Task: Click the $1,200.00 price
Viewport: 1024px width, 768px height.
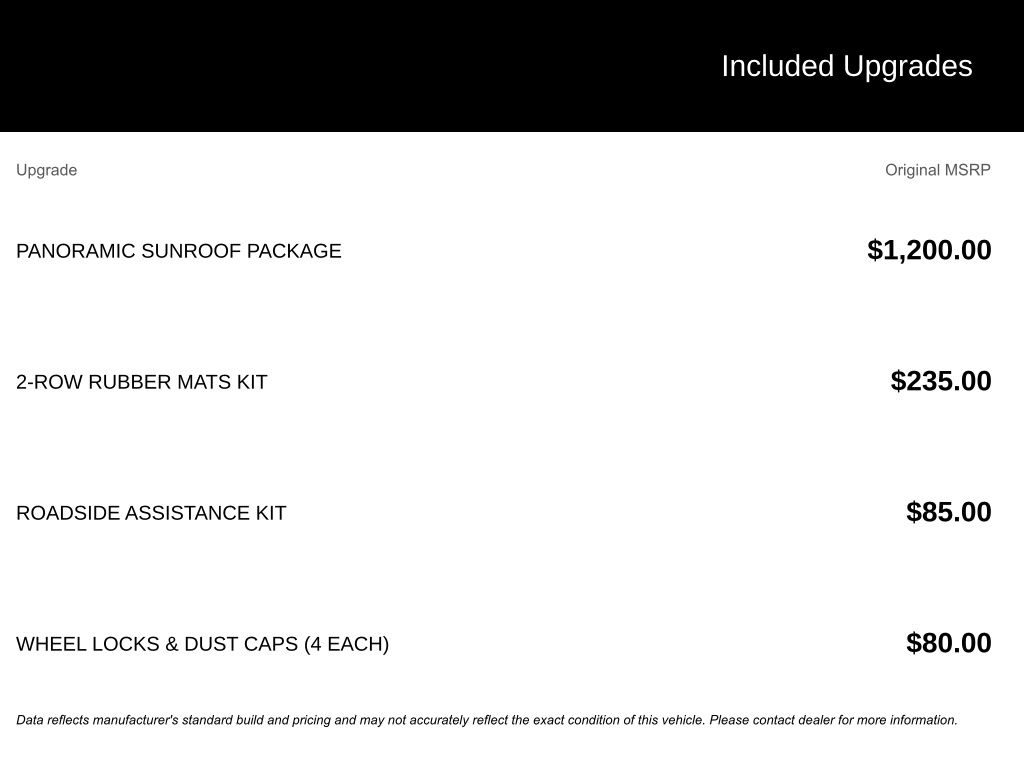Action: tap(929, 250)
